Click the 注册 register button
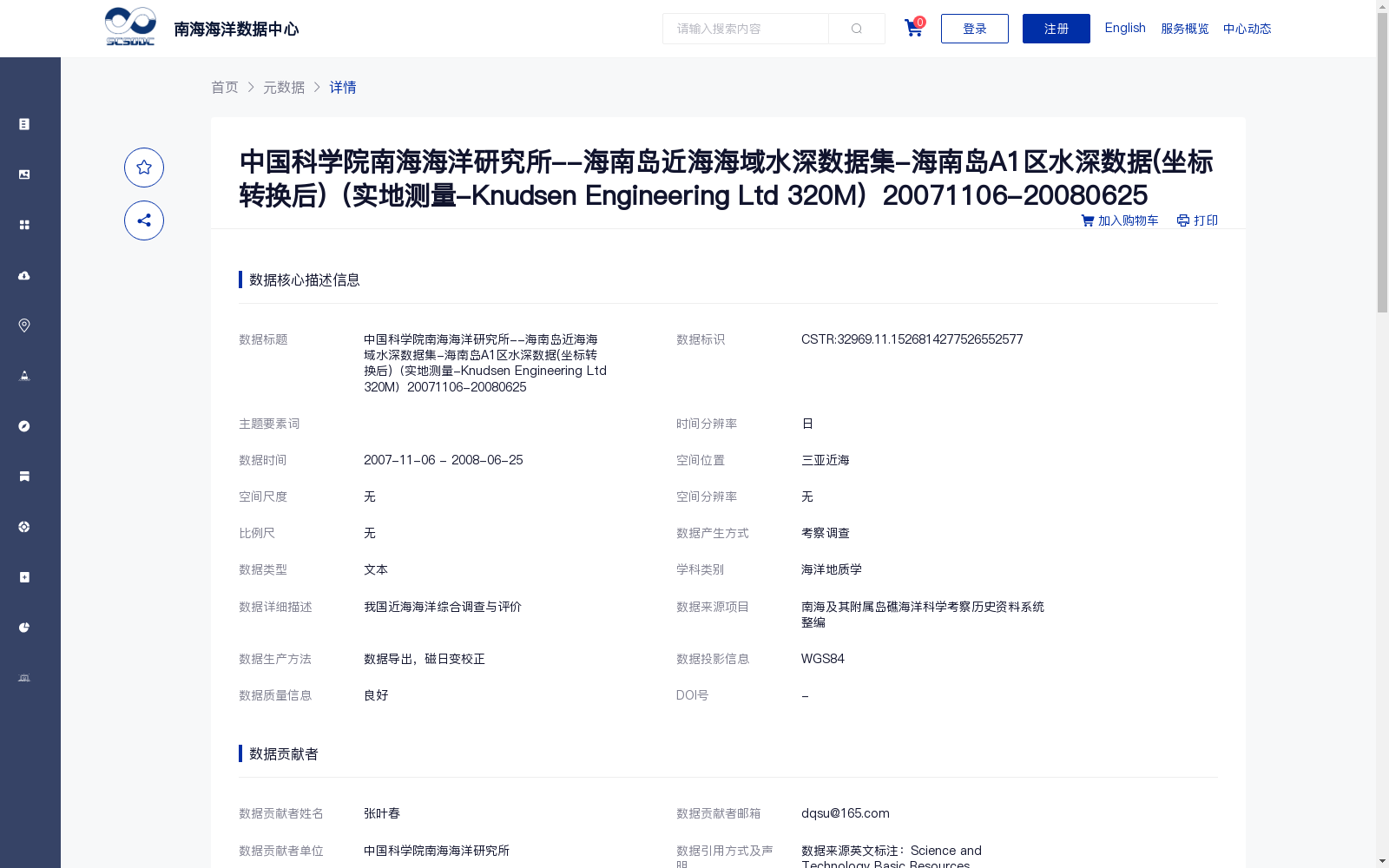 pyautogui.click(x=1057, y=29)
